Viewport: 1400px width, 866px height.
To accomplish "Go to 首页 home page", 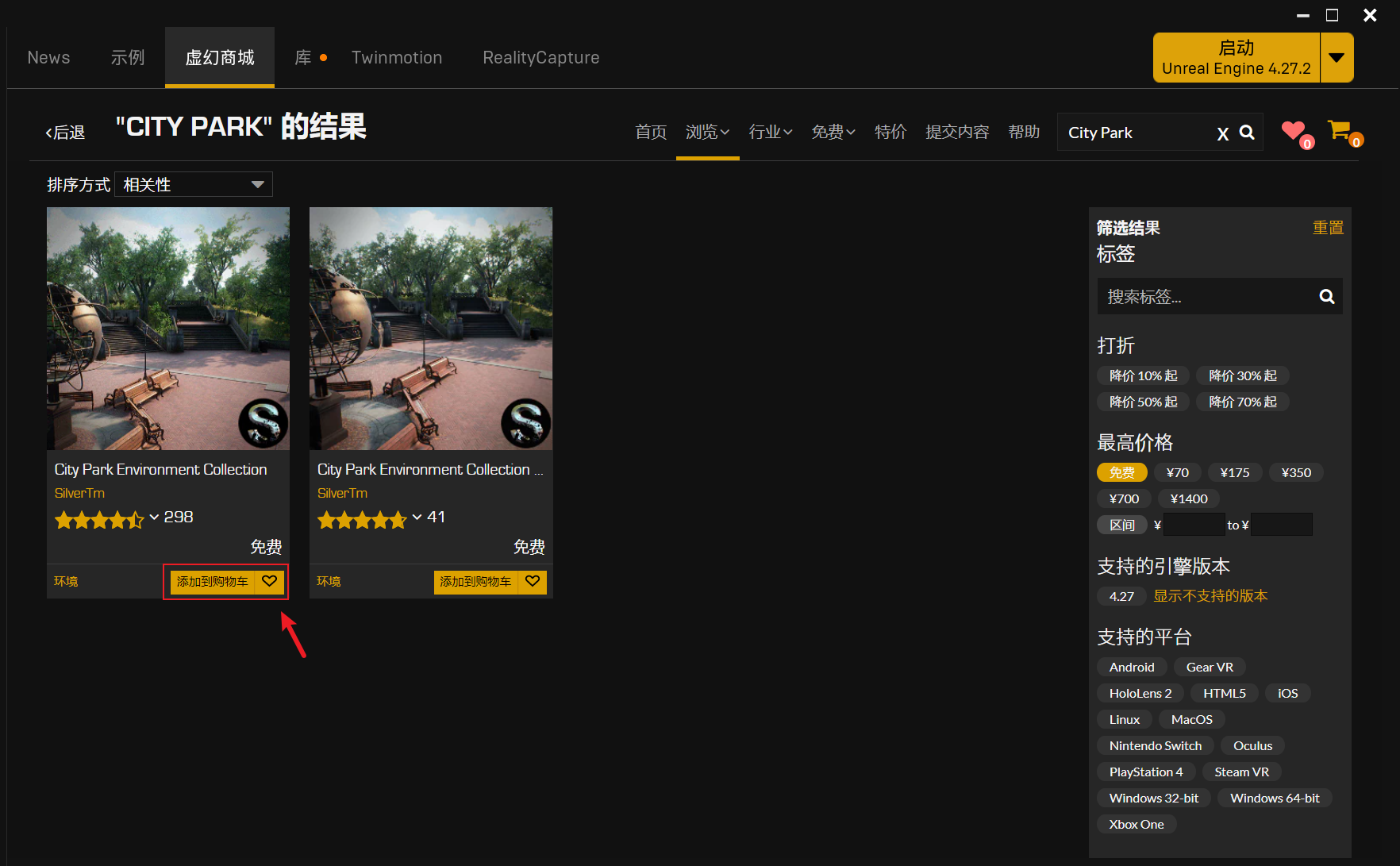I will coord(651,132).
